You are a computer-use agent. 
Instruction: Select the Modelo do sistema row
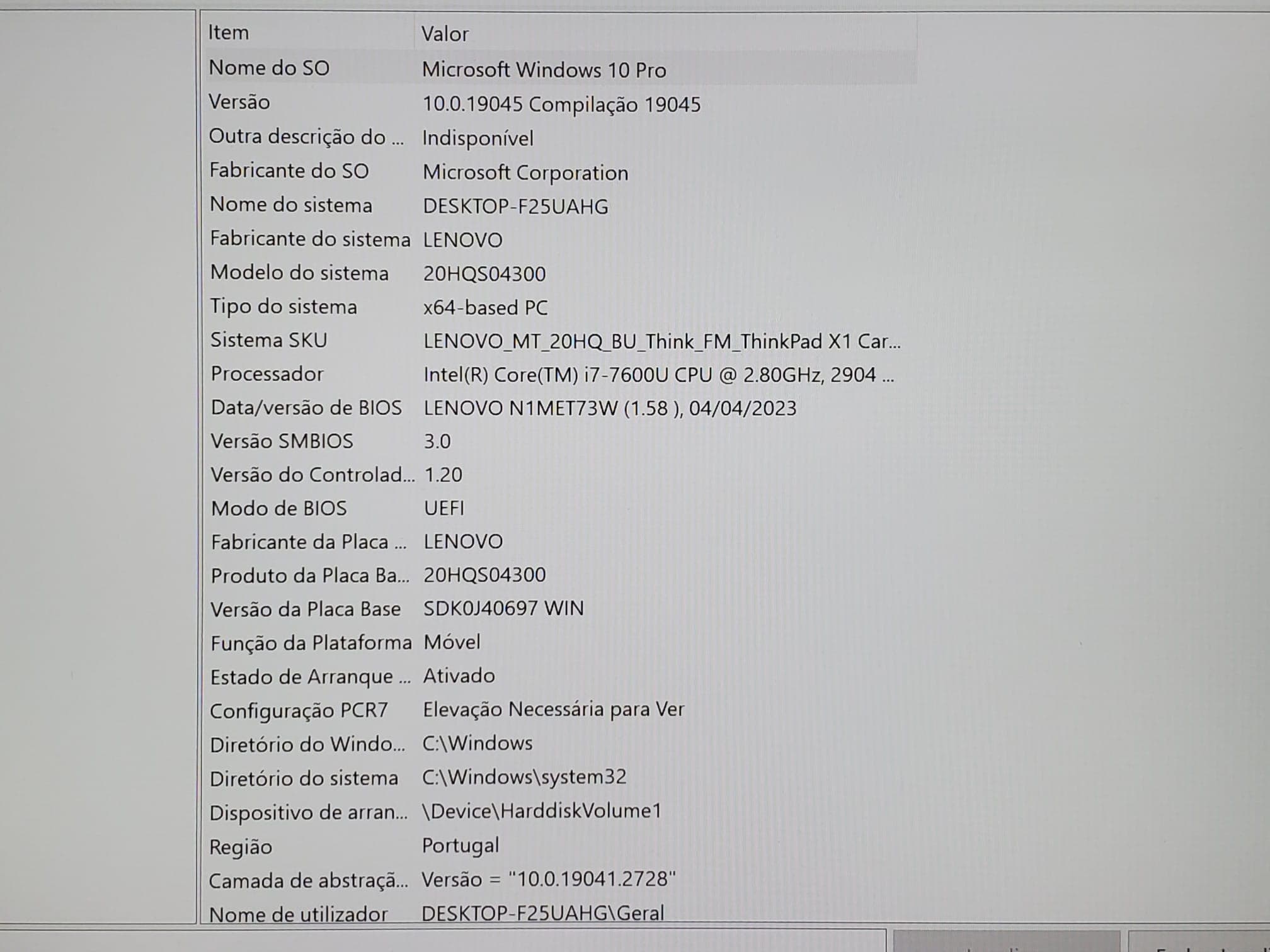tap(560, 273)
